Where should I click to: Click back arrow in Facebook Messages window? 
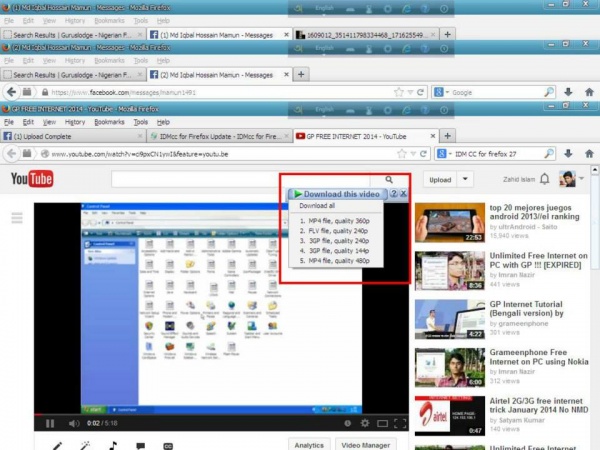pos(11,92)
